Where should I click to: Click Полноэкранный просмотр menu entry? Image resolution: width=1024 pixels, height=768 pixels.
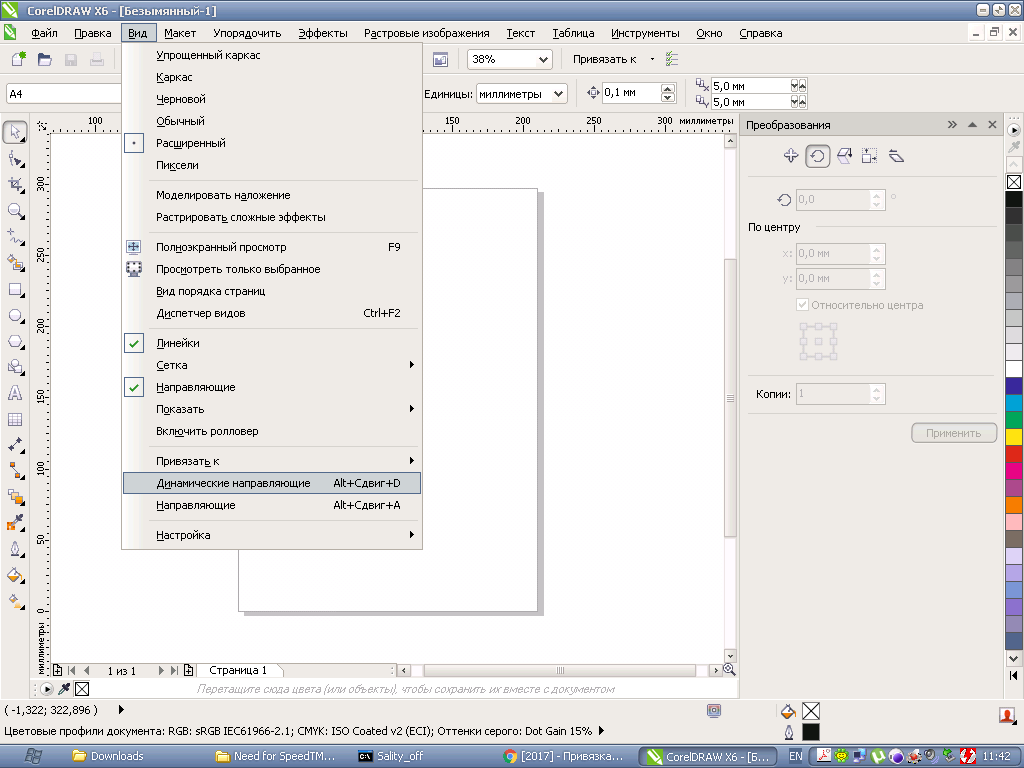tap(271, 247)
